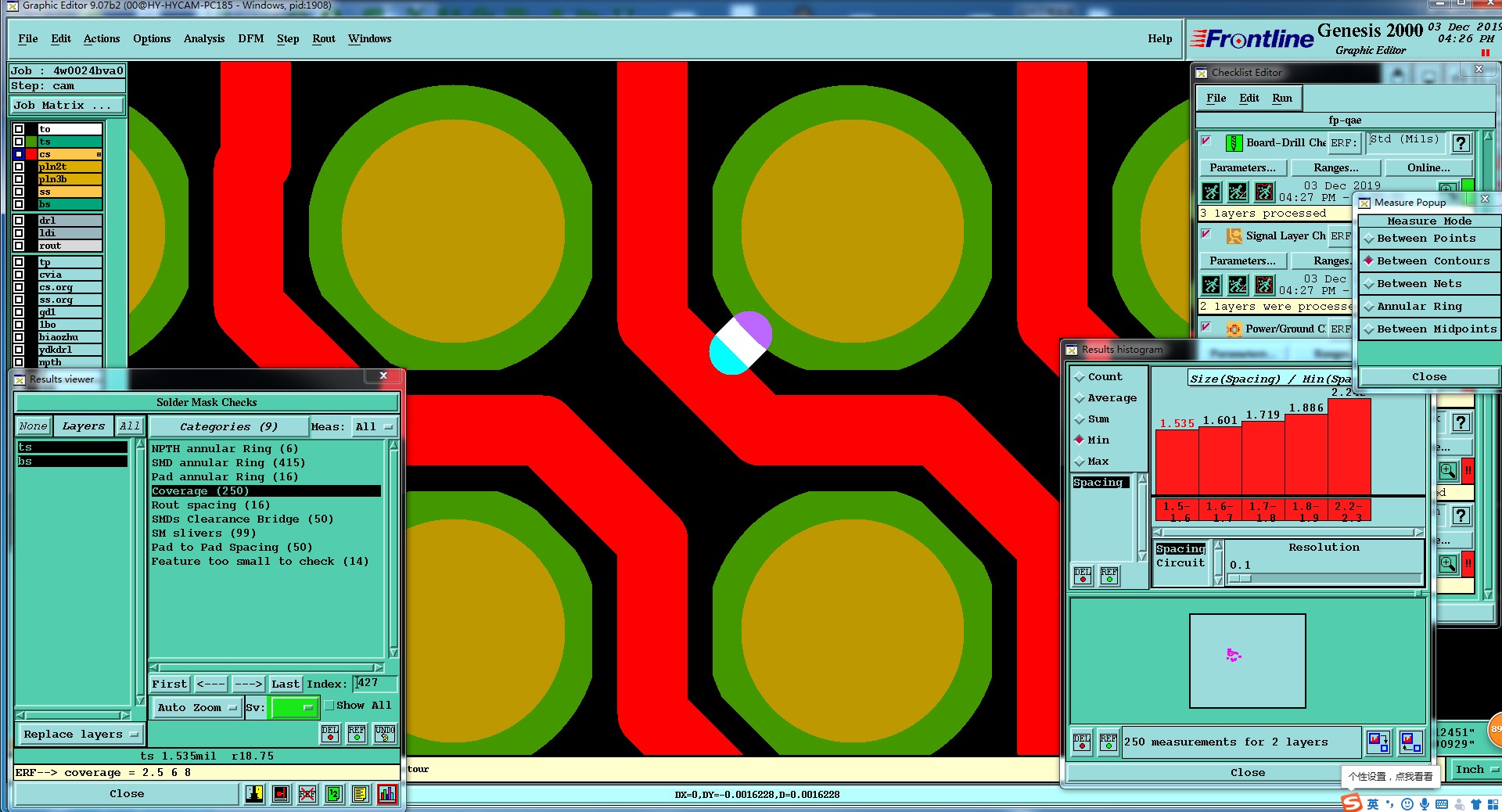This screenshot has width=1502, height=812.
Task: Open the green Sv dropdown
Action: (x=293, y=707)
